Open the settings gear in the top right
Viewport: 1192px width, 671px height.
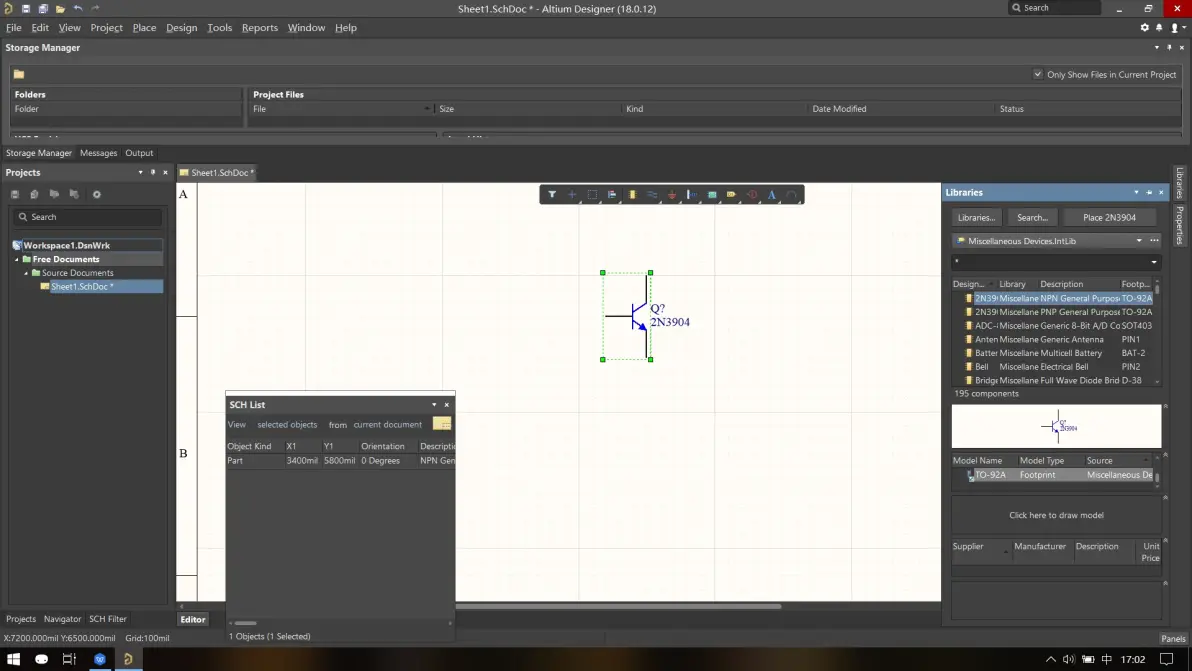point(1144,27)
